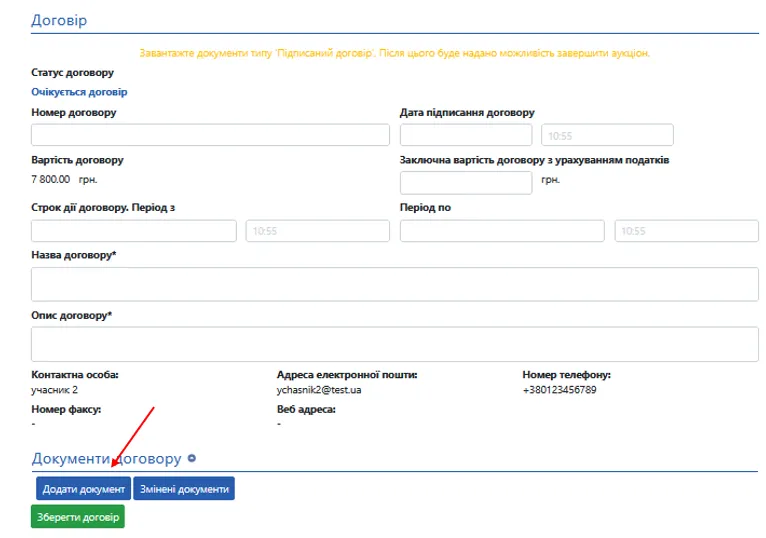Image resolution: width=766 pixels, height=538 pixels.
Task: Focus the Заключна вартість договору input
Action: click(466, 182)
